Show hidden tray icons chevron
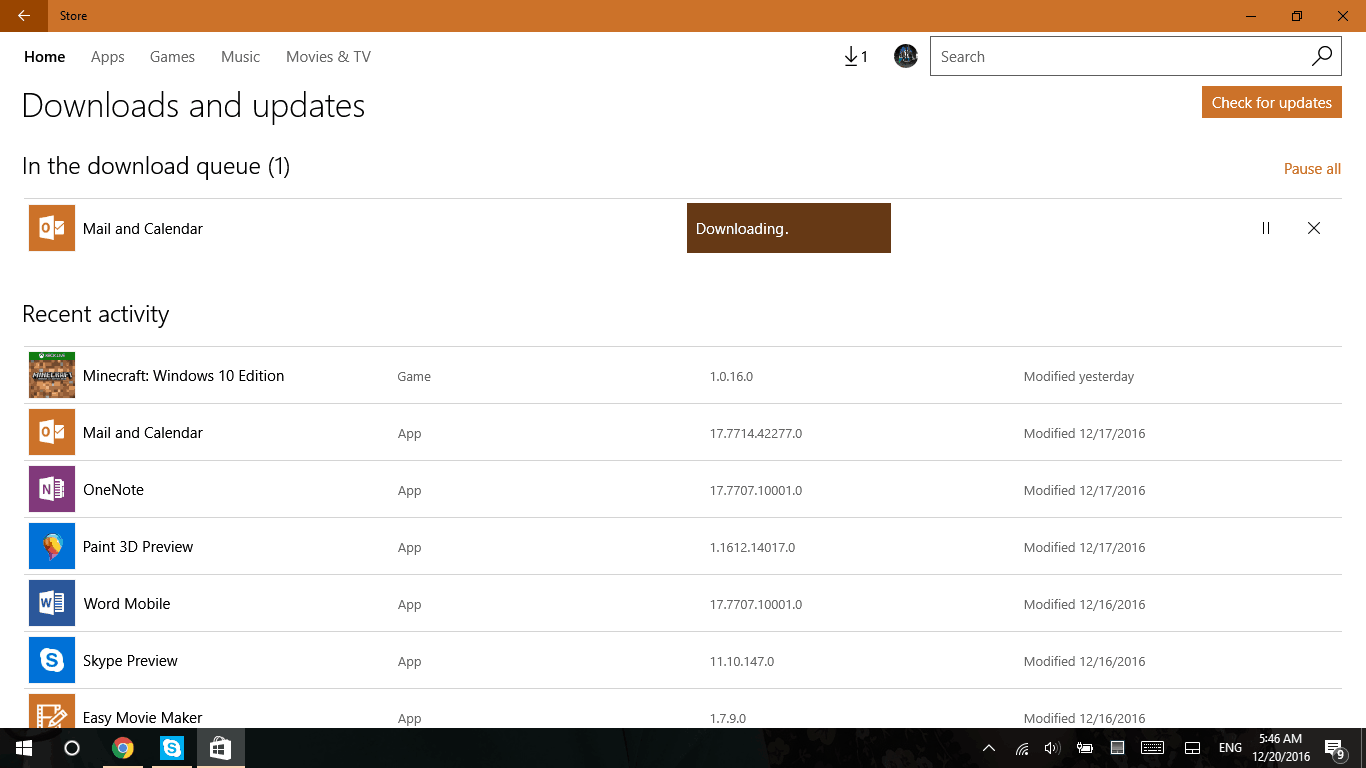This screenshot has width=1366, height=768. click(x=989, y=748)
